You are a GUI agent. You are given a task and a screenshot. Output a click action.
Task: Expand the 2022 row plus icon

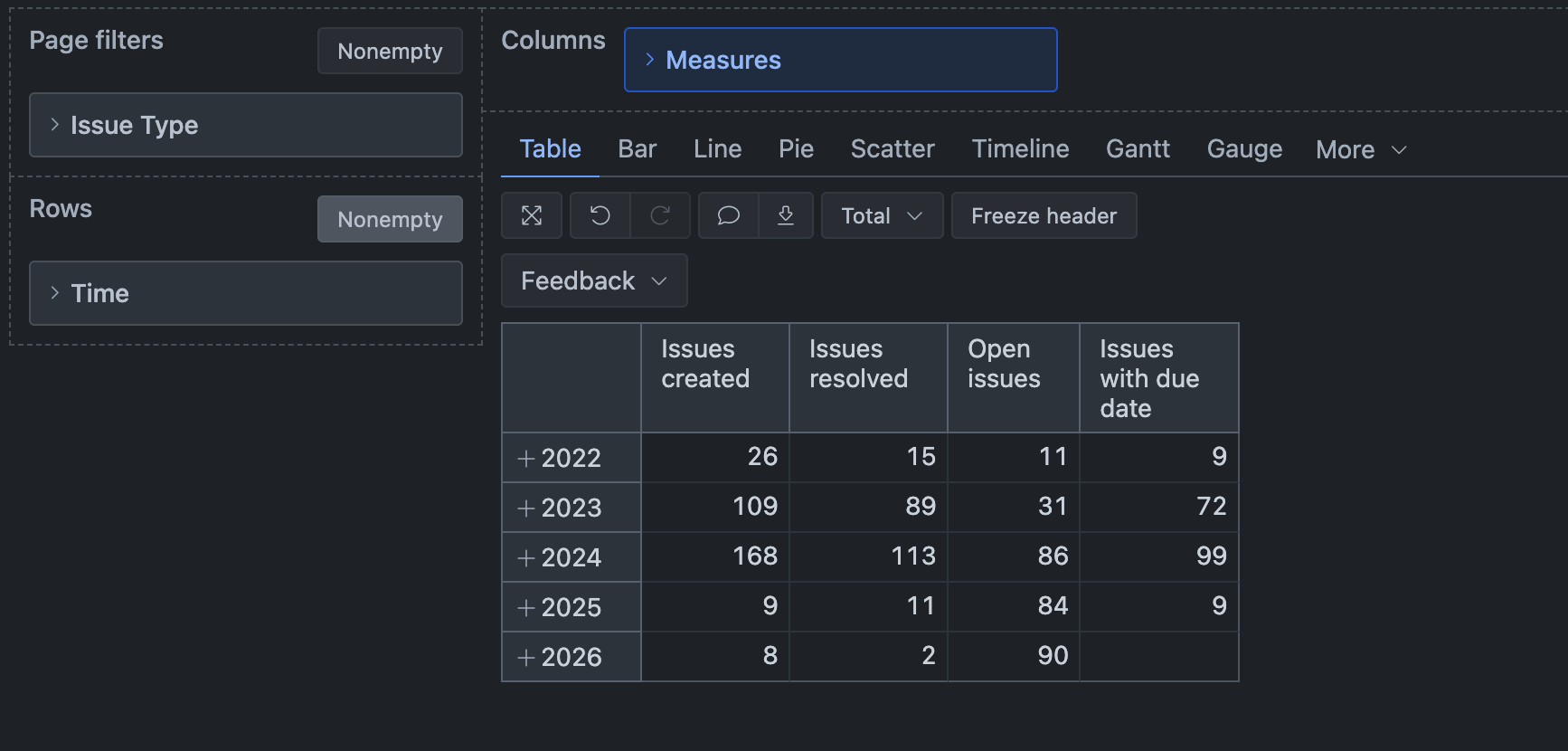coord(525,459)
